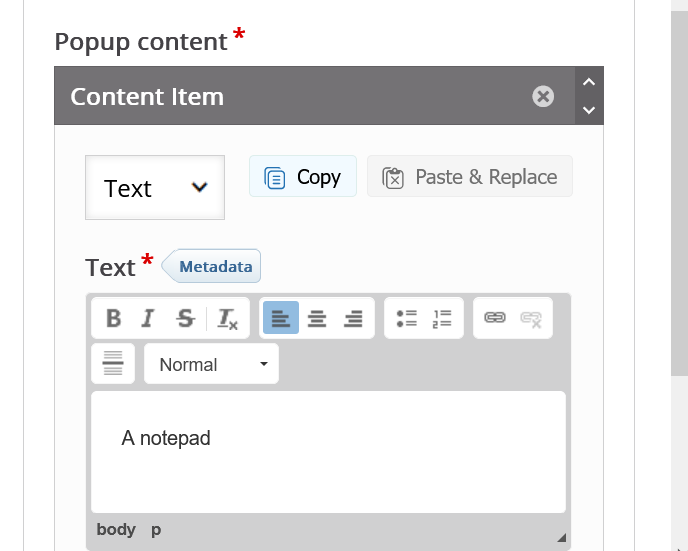The image size is (688, 551).
Task: Insert a link with chain icon
Action: point(495,318)
